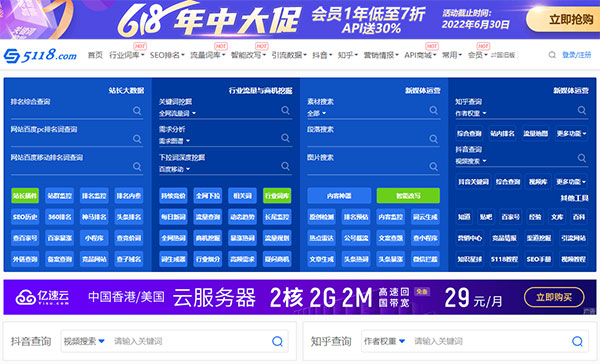
Task: Click the 5118.com logo
Action: click(x=40, y=55)
